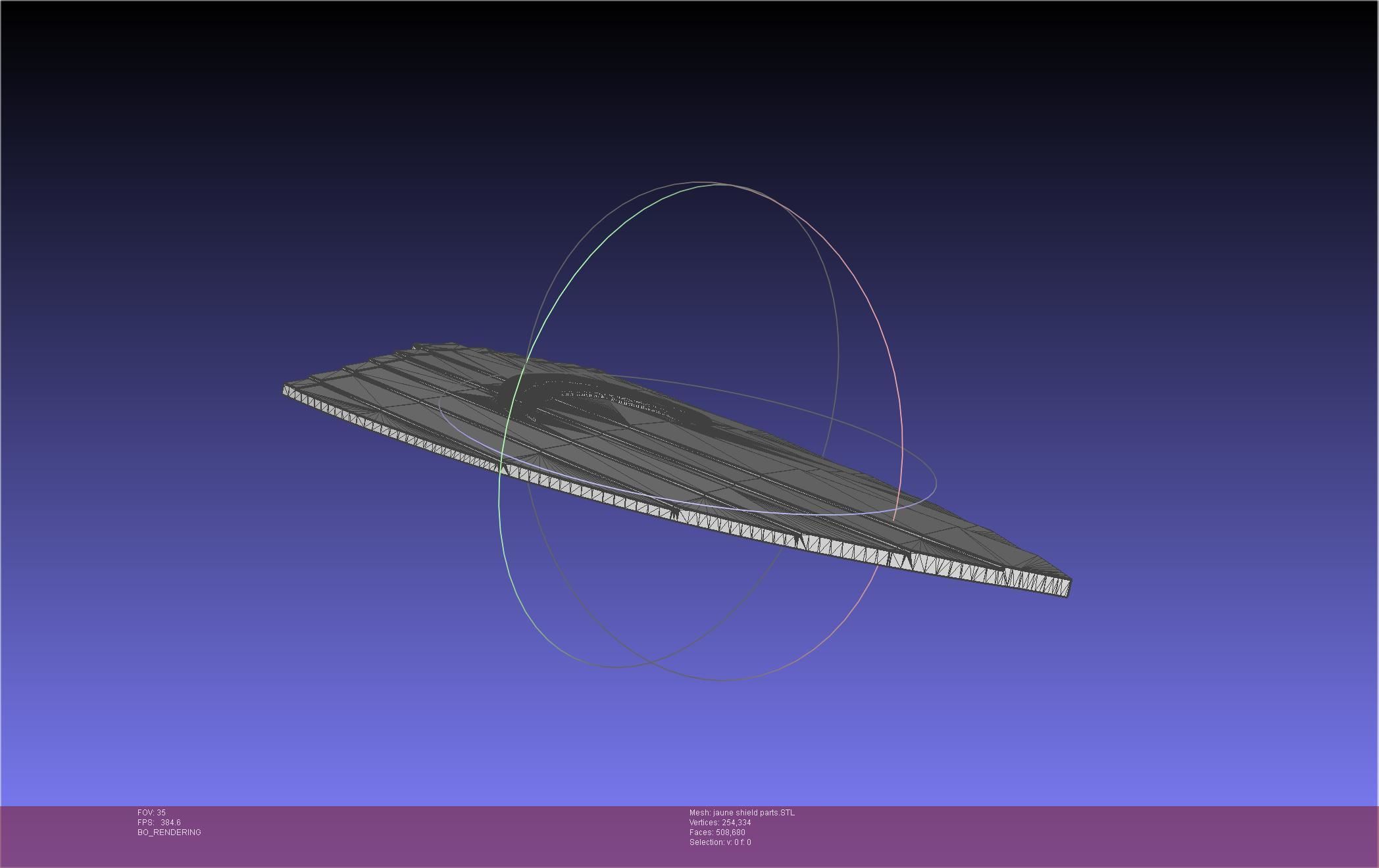Viewport: 1379px width, 868px height.
Task: Click the Selection: v: 0 f: 0 text
Action: pyautogui.click(x=720, y=842)
